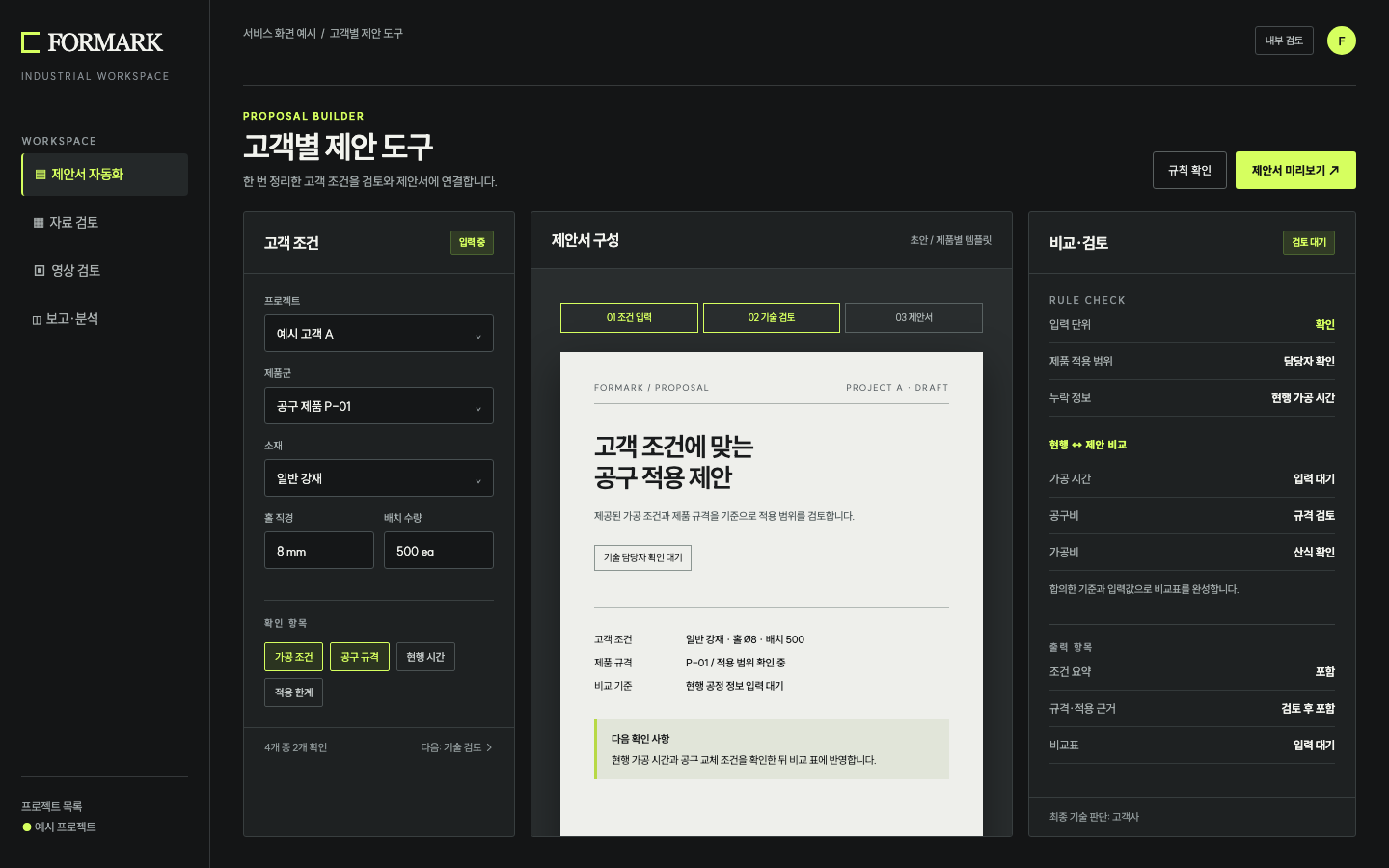Image resolution: width=1389 pixels, height=868 pixels.
Task: Click the 영상 검토 sidebar icon
Action: click(x=40, y=271)
